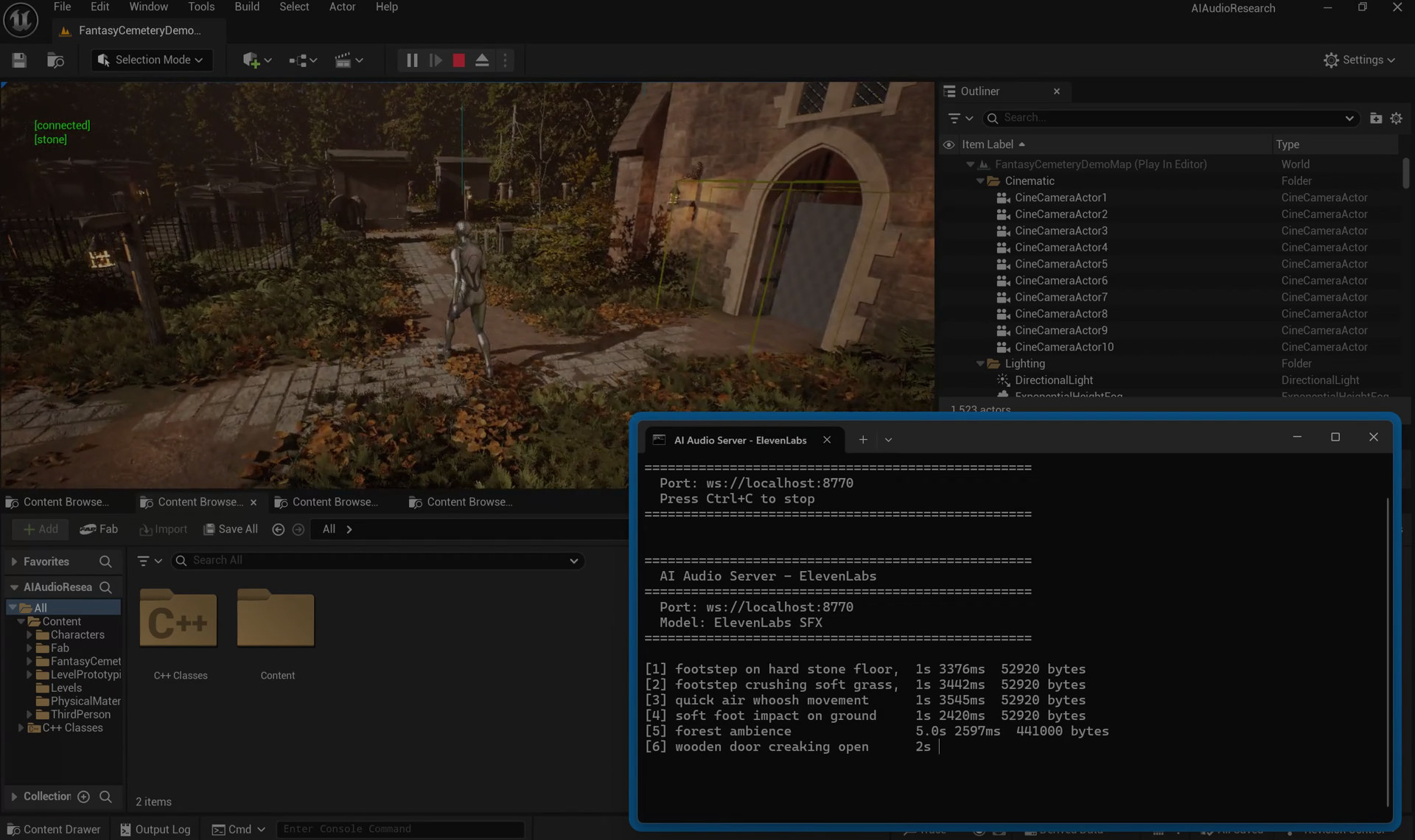Toggle the Outliner visibility eye column header
1415x840 pixels.
(949, 144)
